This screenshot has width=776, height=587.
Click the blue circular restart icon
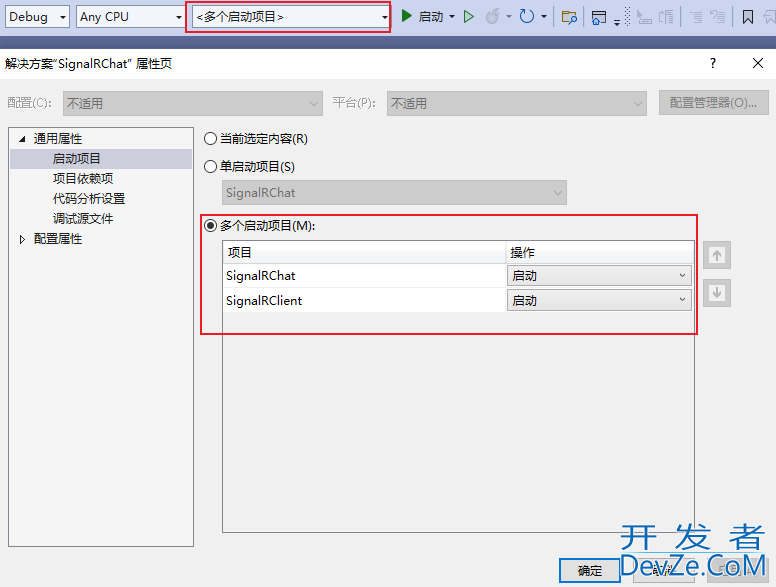coord(527,17)
